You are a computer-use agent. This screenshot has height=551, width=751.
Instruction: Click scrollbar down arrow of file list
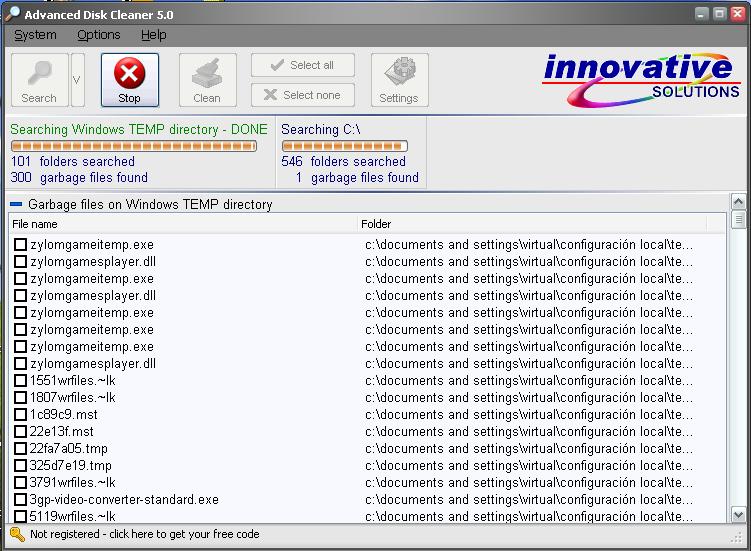click(739, 515)
